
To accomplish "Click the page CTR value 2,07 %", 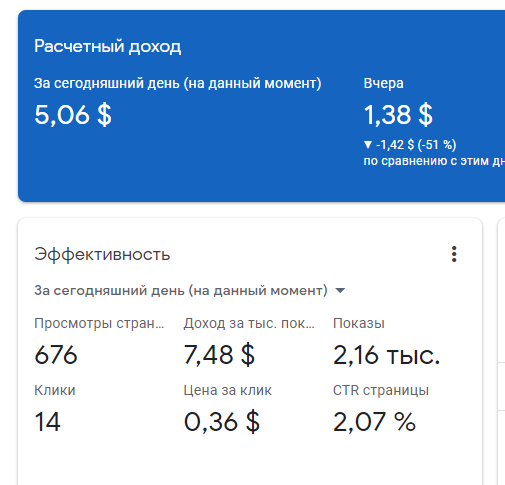I will (374, 422).
